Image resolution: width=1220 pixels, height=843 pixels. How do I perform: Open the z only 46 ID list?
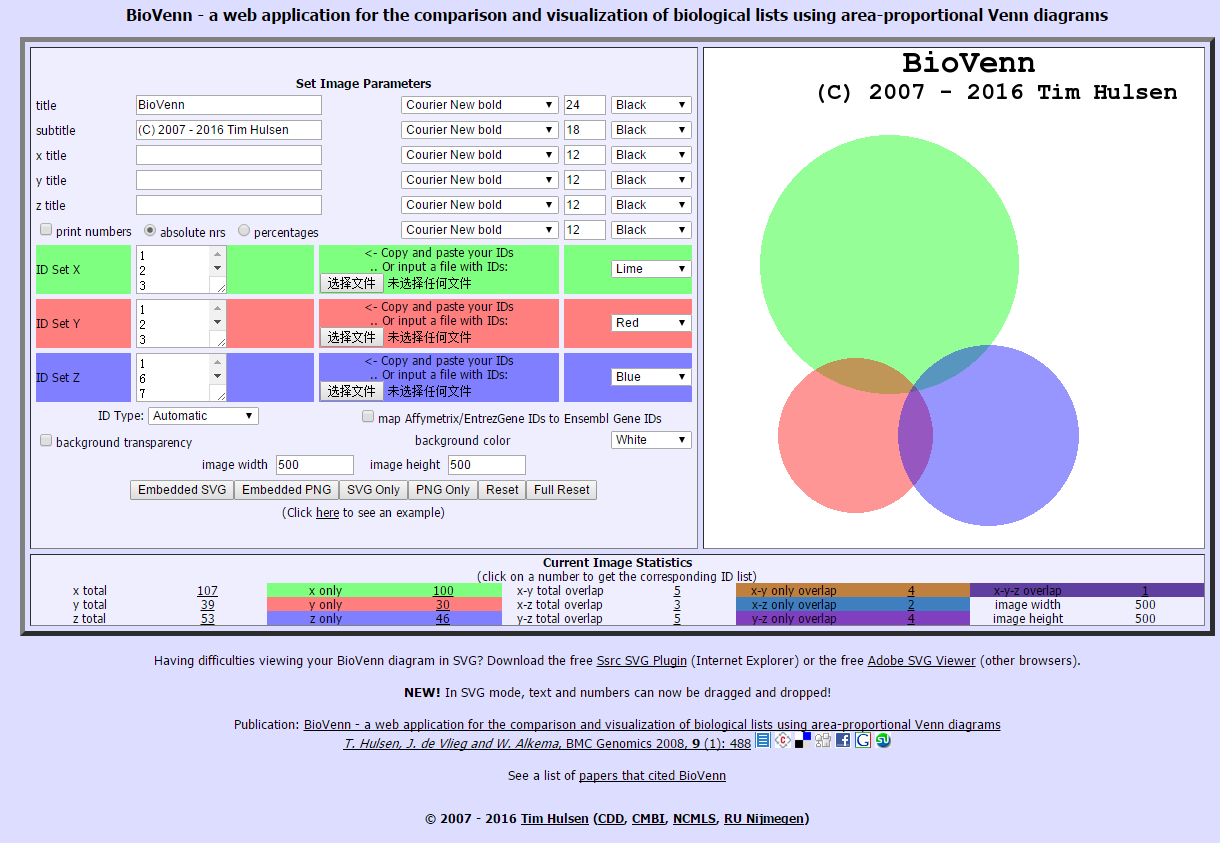(x=443, y=619)
